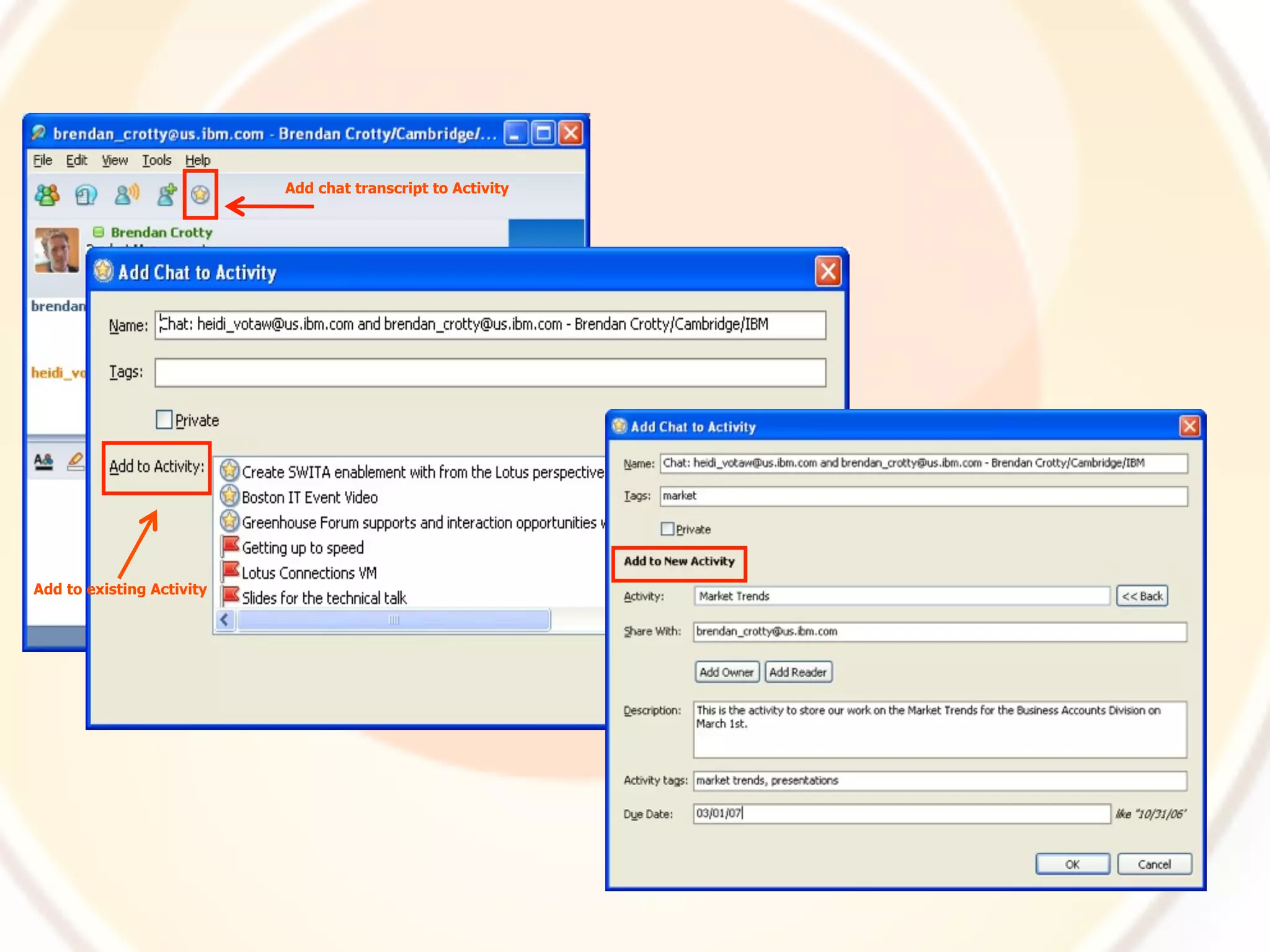This screenshot has height=952, width=1270.
Task: Click the Activity tags field
Action: click(940, 781)
